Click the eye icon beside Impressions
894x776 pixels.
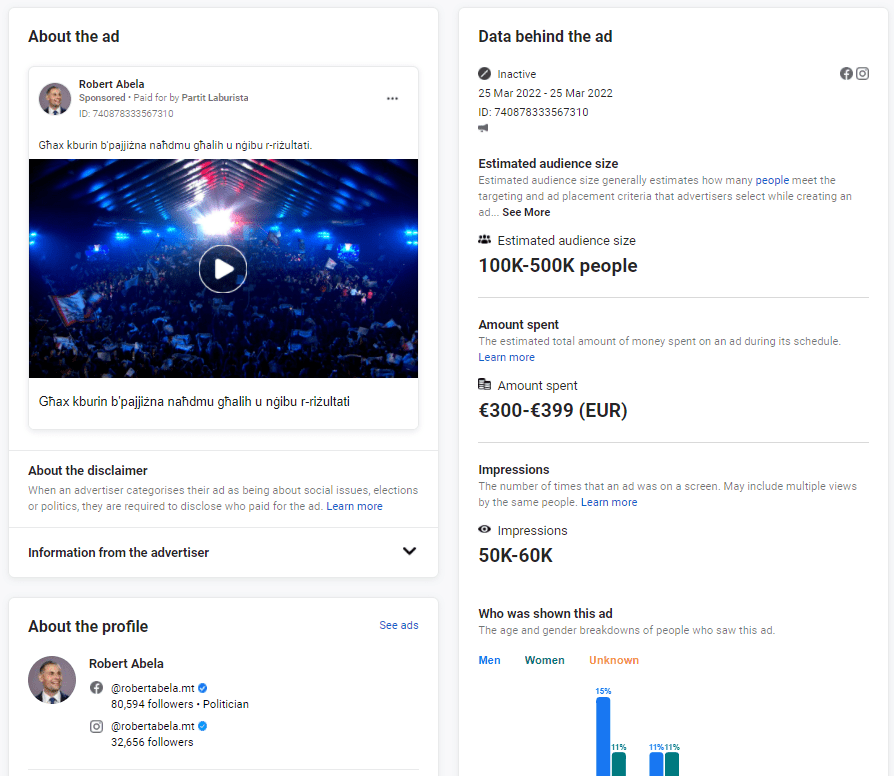coord(485,530)
